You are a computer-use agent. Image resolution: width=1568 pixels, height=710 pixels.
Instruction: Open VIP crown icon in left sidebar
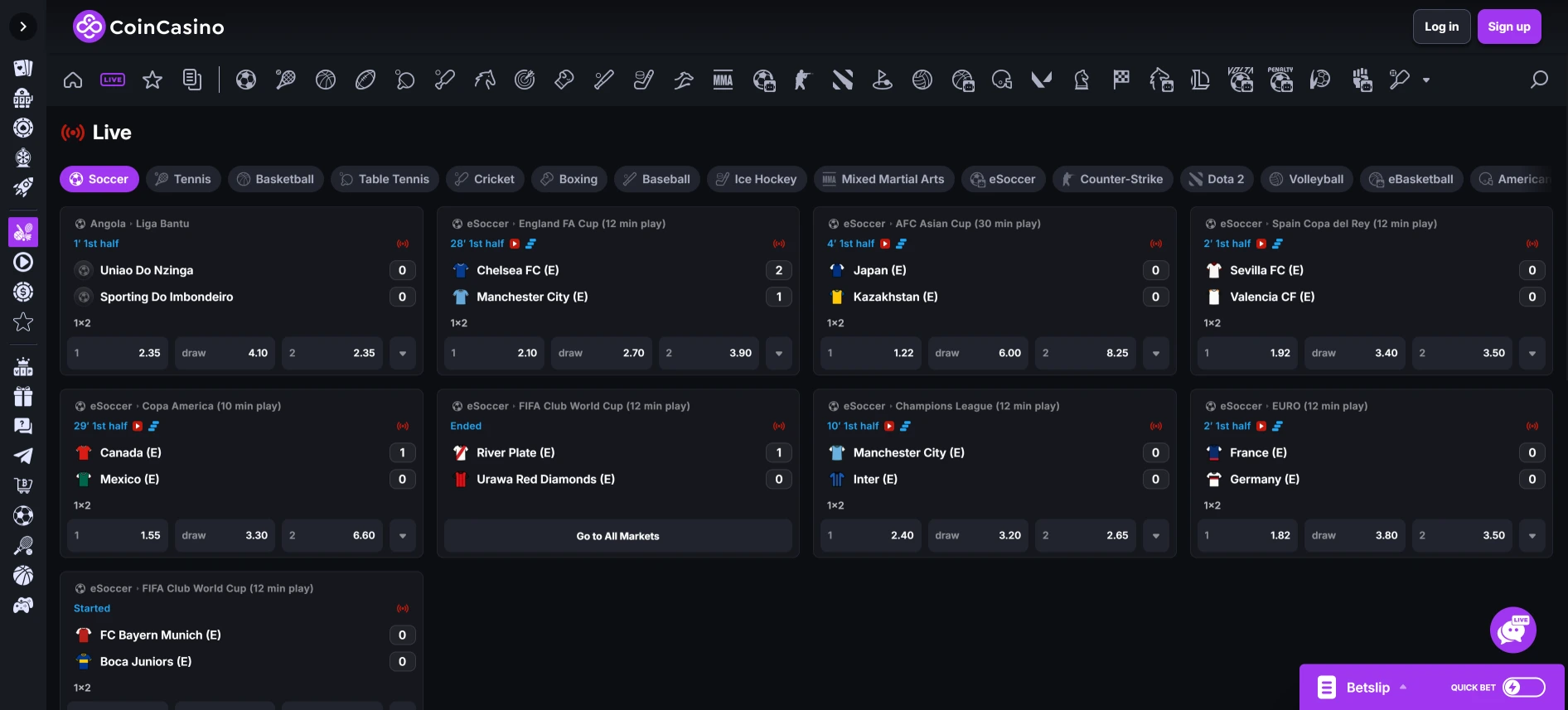tap(23, 366)
